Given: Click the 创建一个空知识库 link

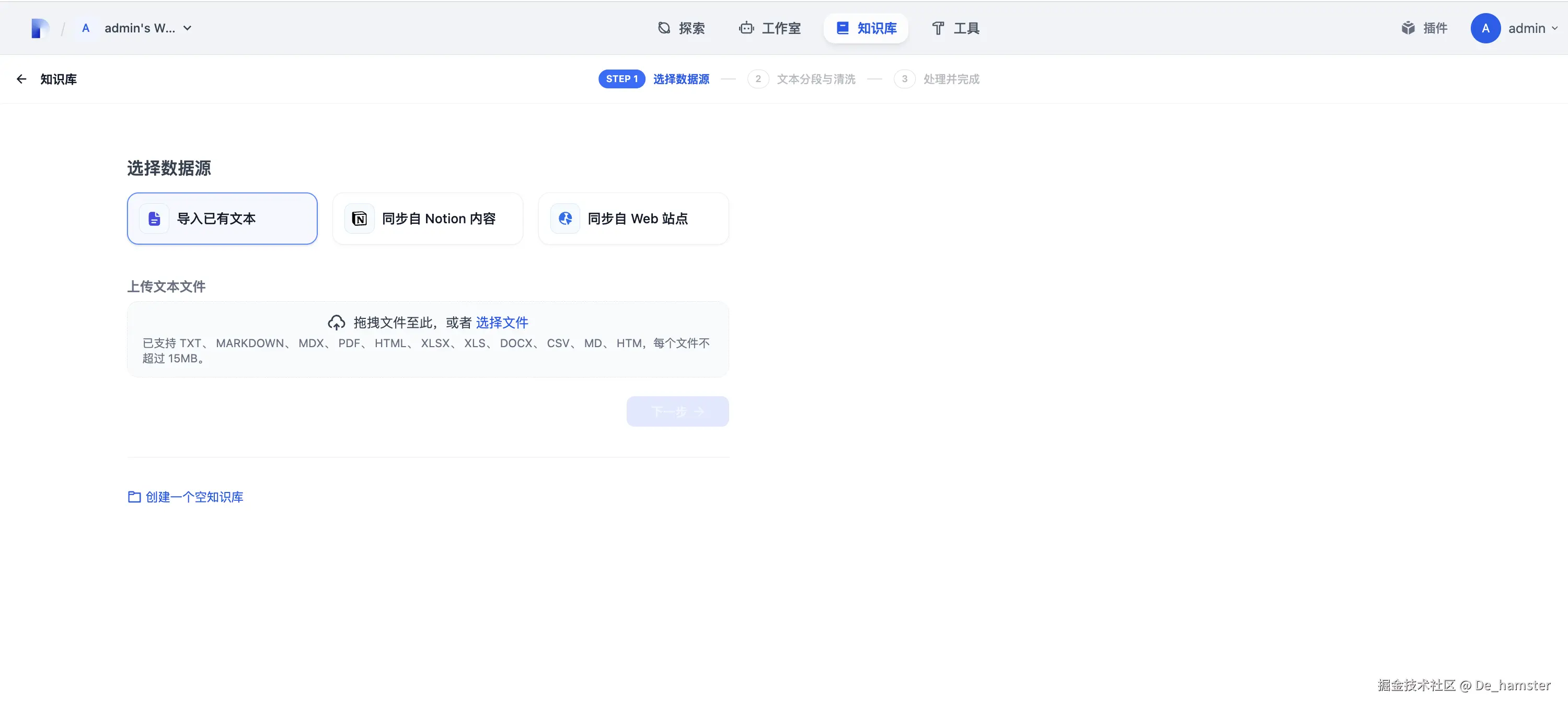Looking at the screenshot, I should (193, 497).
